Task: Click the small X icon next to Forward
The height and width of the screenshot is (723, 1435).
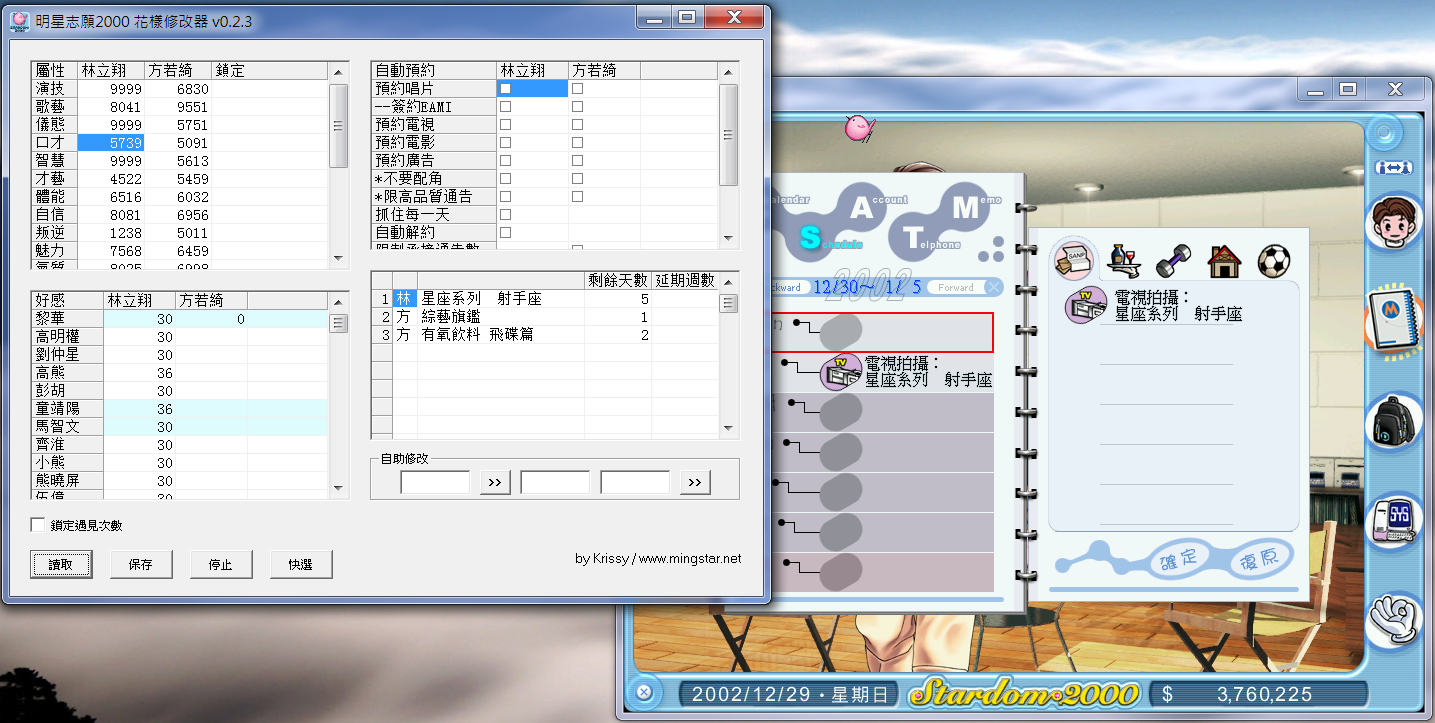Action: 993,287
